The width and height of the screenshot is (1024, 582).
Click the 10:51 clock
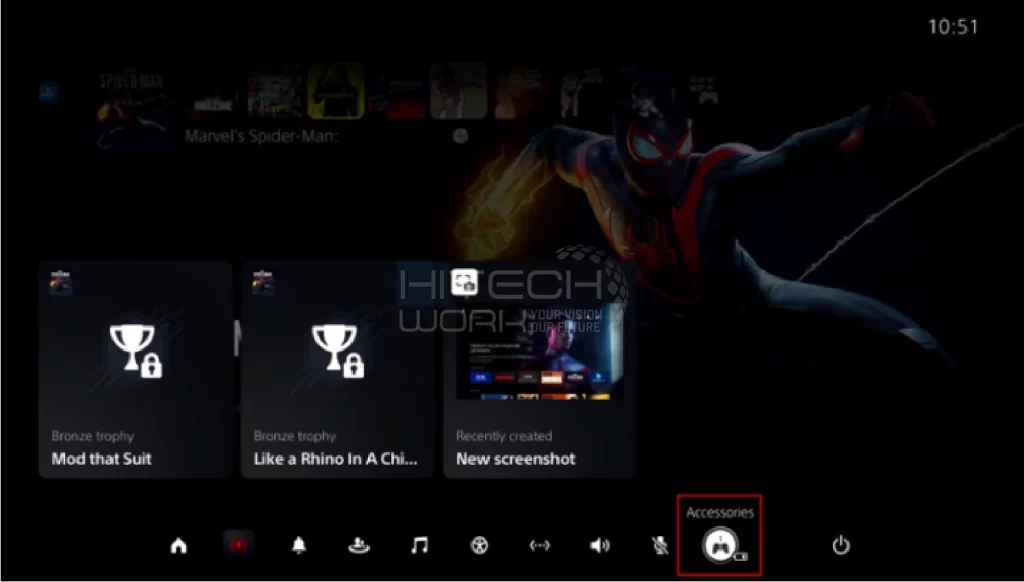tap(953, 27)
